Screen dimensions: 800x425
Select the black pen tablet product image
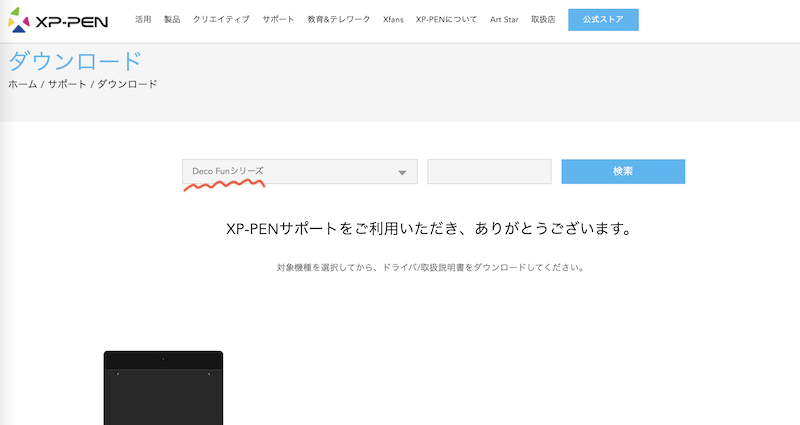click(x=163, y=388)
